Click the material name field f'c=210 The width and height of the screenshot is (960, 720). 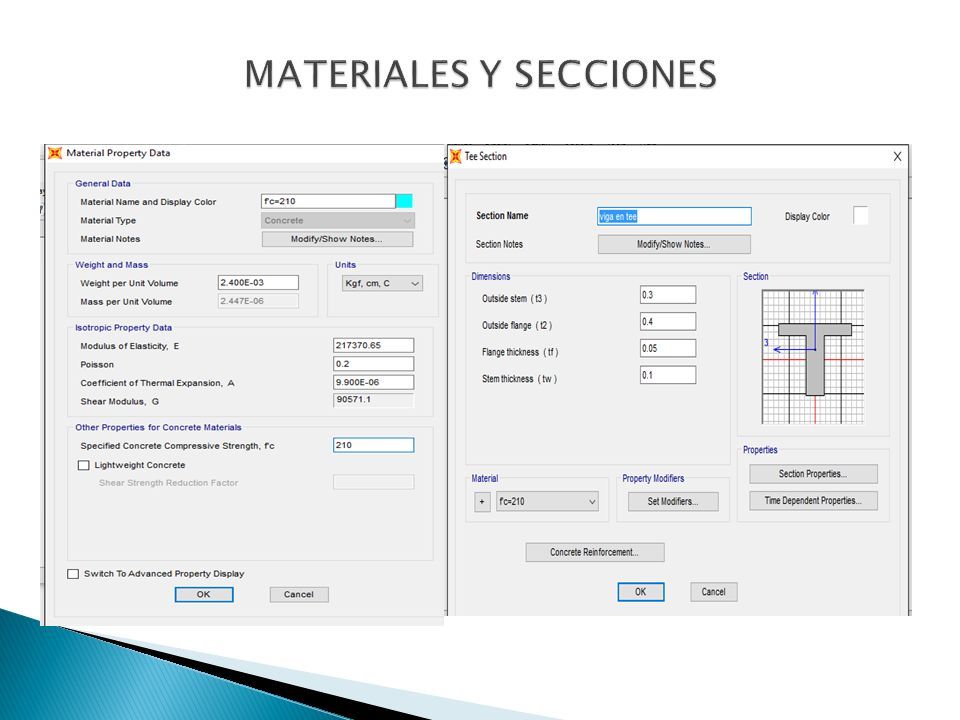(328, 201)
